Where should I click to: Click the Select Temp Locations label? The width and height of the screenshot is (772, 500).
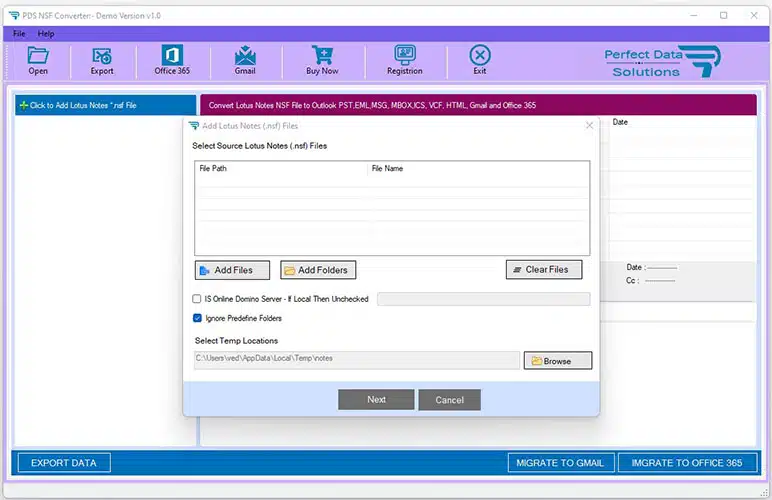(x=236, y=341)
